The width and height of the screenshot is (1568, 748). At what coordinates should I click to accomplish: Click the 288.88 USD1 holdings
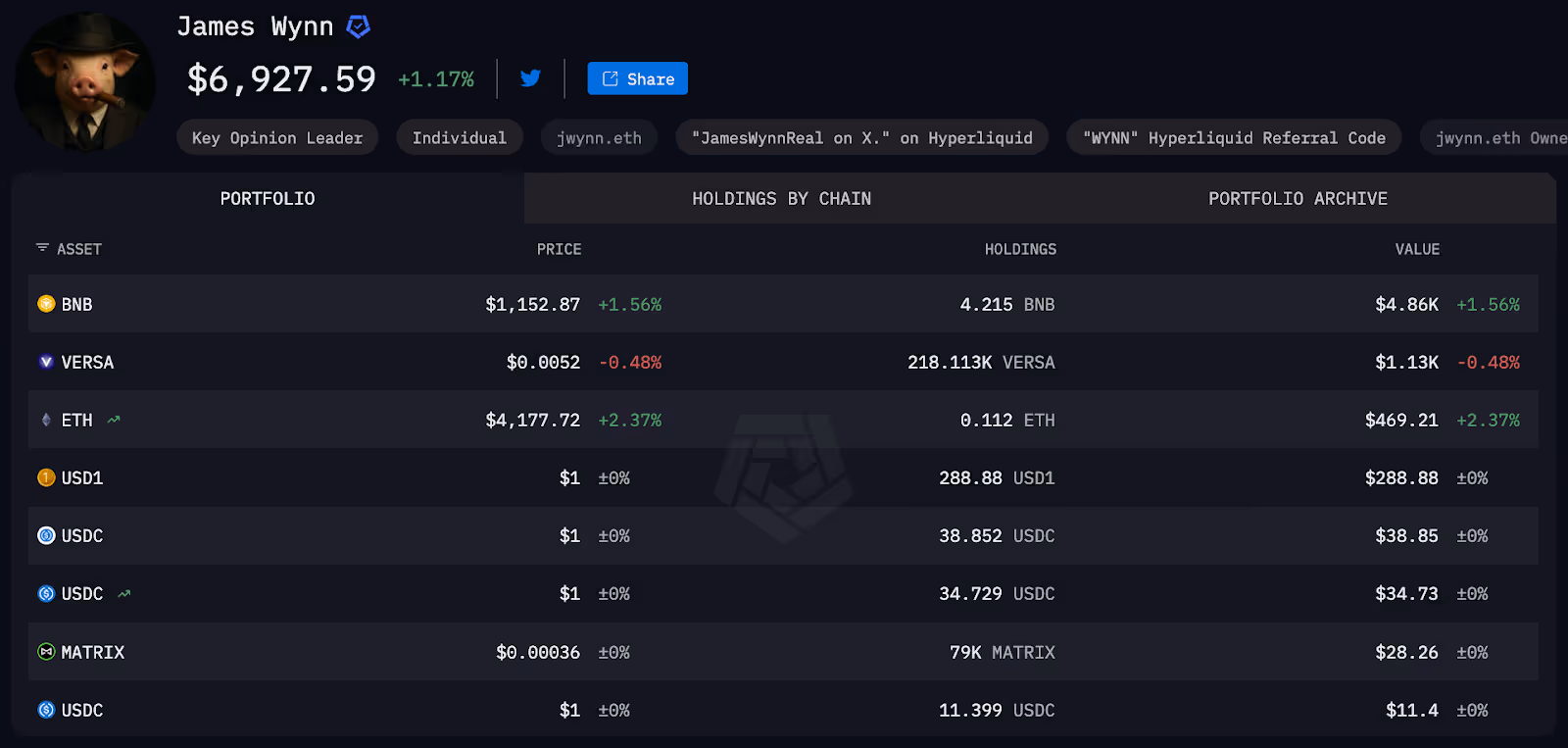pyautogui.click(x=997, y=477)
